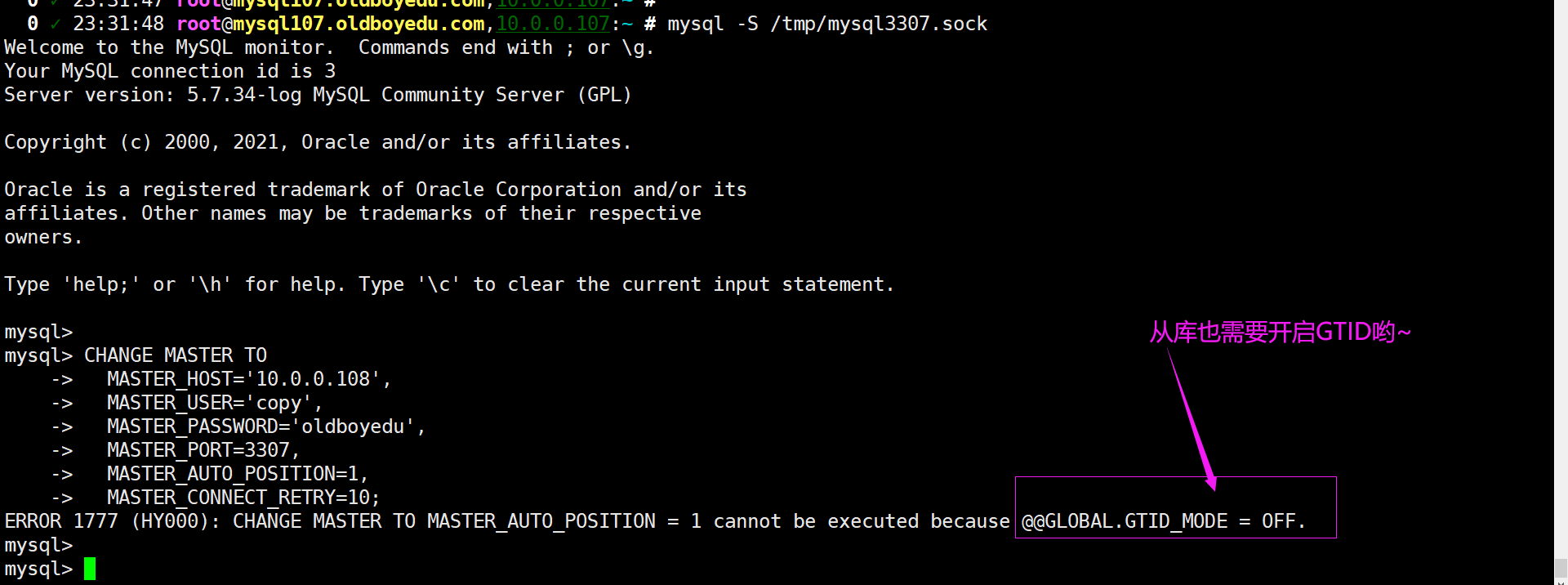Click the 23:31:48 timestamp in the prompt
Screen dimensions: 1568x585
click(x=118, y=25)
